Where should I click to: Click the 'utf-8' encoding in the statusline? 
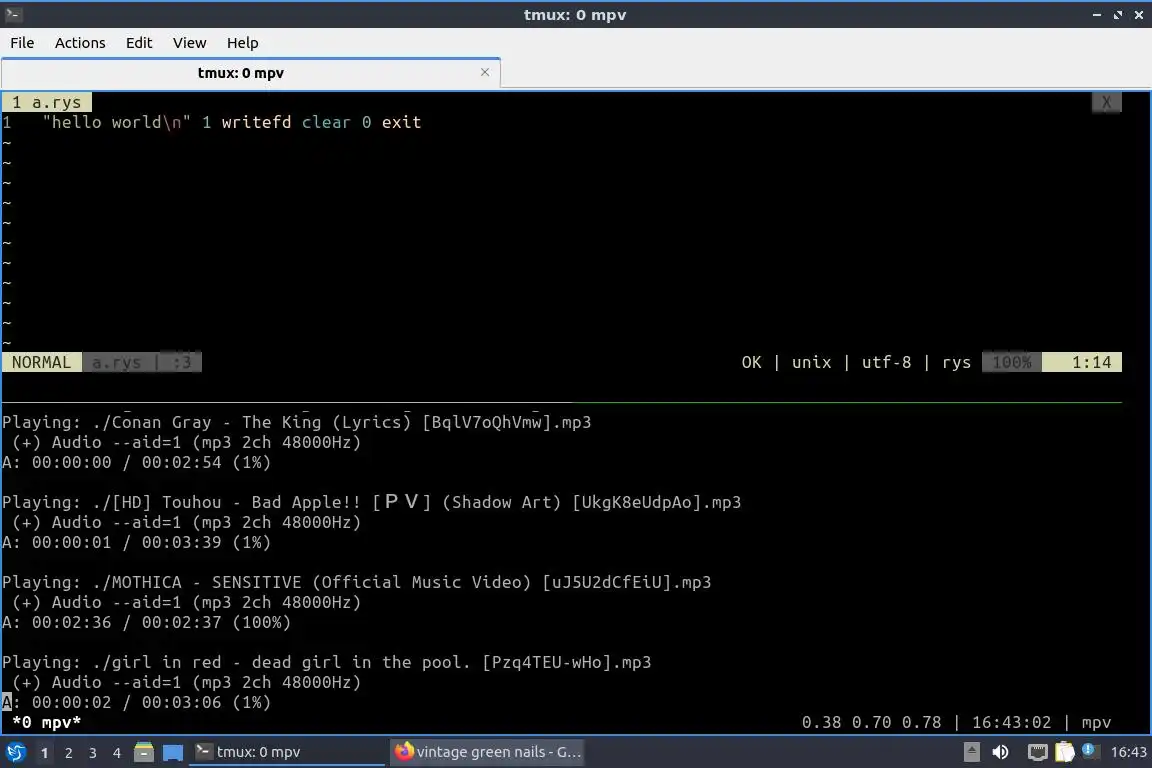pos(886,362)
